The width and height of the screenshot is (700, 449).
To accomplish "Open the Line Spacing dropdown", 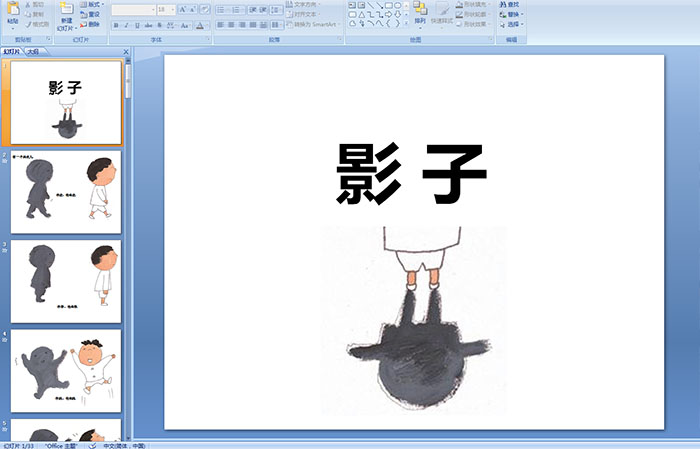I will (x=276, y=9).
